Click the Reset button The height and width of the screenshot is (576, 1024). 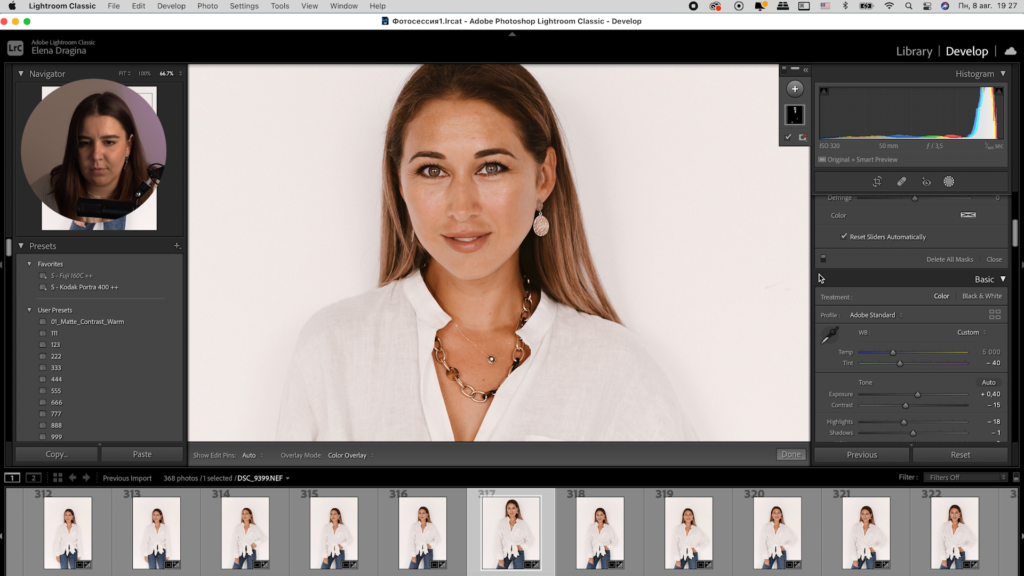pyautogui.click(x=960, y=454)
